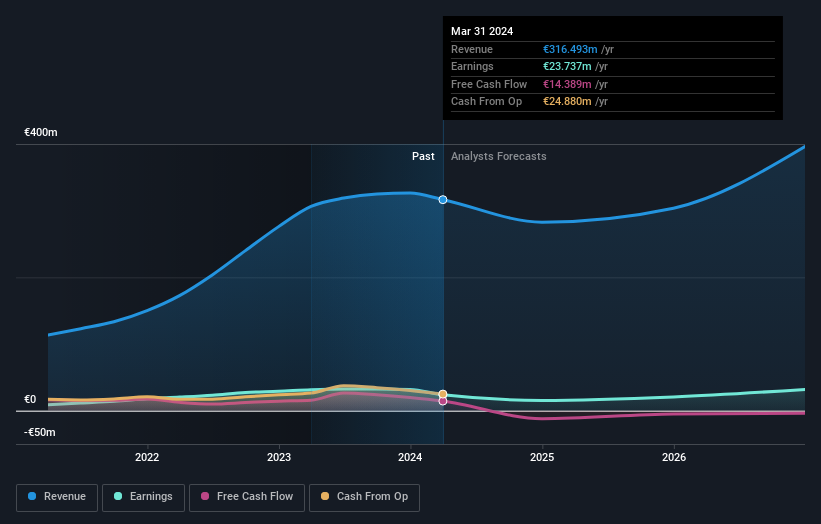
Task: Click the Analysts Forecasts label
Action: coord(498,156)
